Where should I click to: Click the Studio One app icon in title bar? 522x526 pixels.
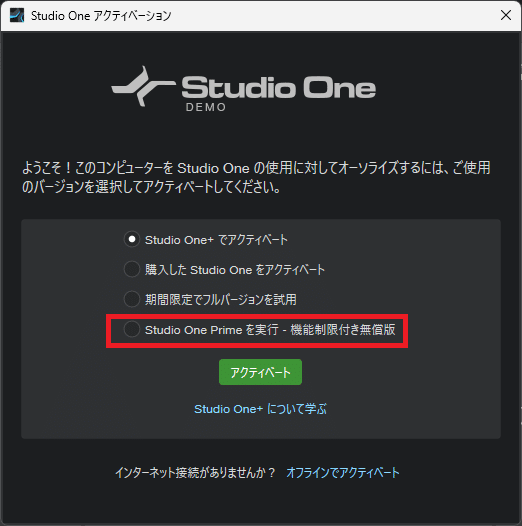click(x=17, y=15)
